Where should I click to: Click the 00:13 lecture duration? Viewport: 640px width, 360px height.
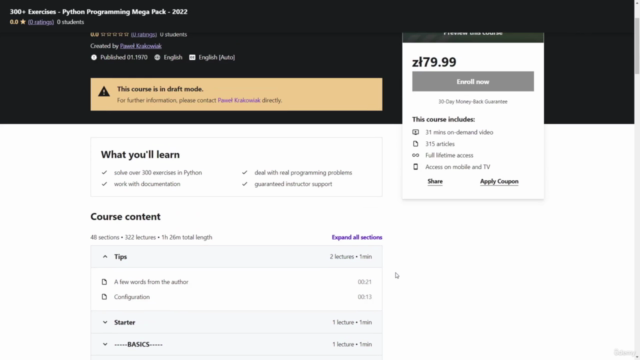pos(364,297)
